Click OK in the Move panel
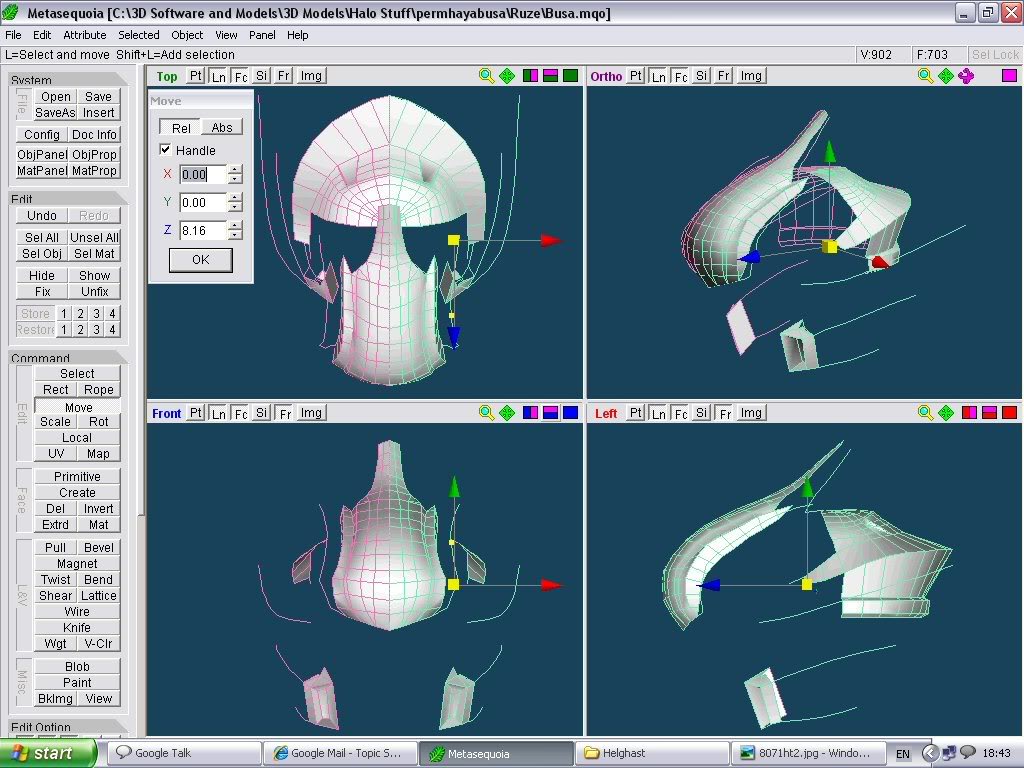Viewport: 1024px width, 768px height. pyautogui.click(x=200, y=259)
